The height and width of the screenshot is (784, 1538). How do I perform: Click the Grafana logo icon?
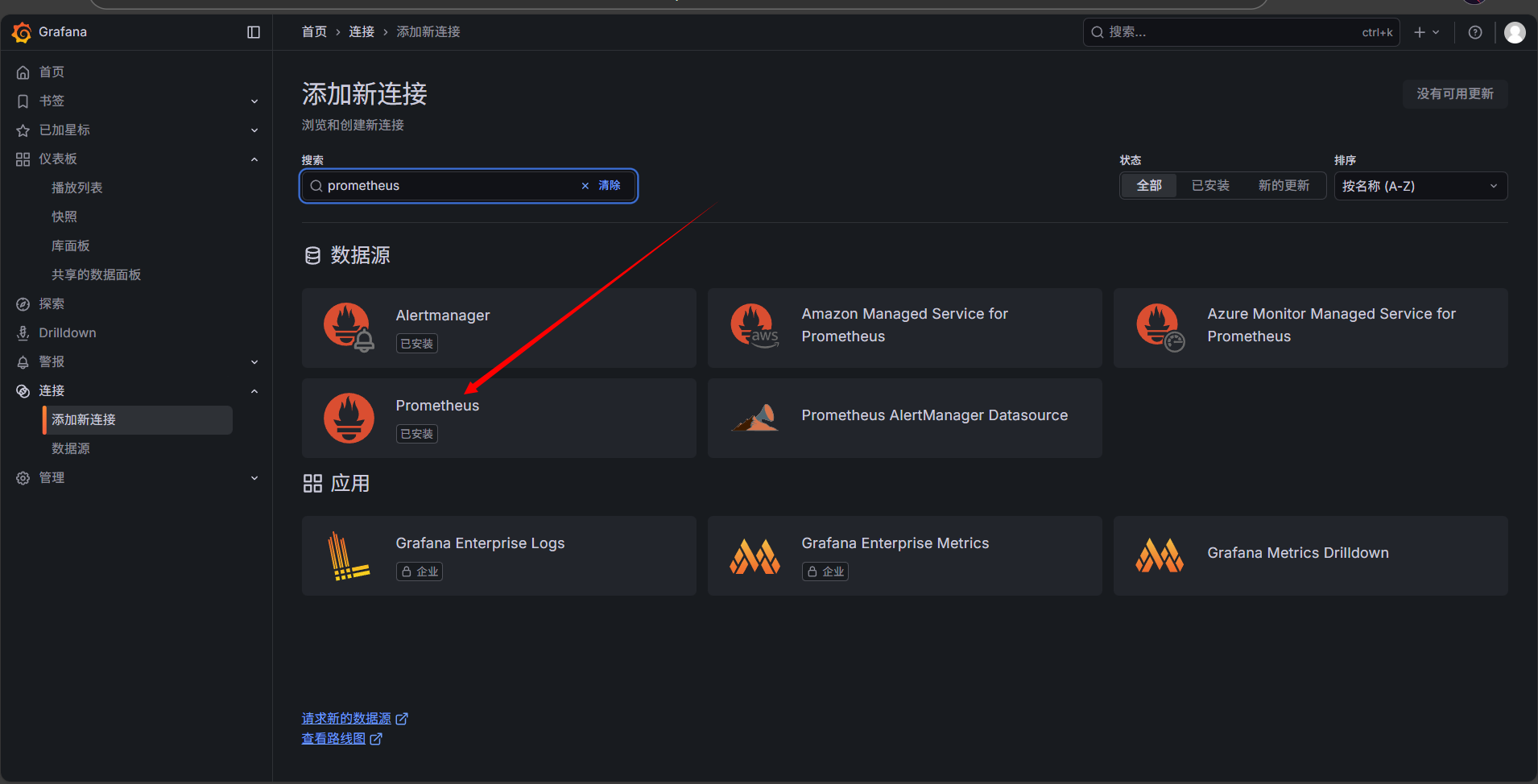pos(22,32)
